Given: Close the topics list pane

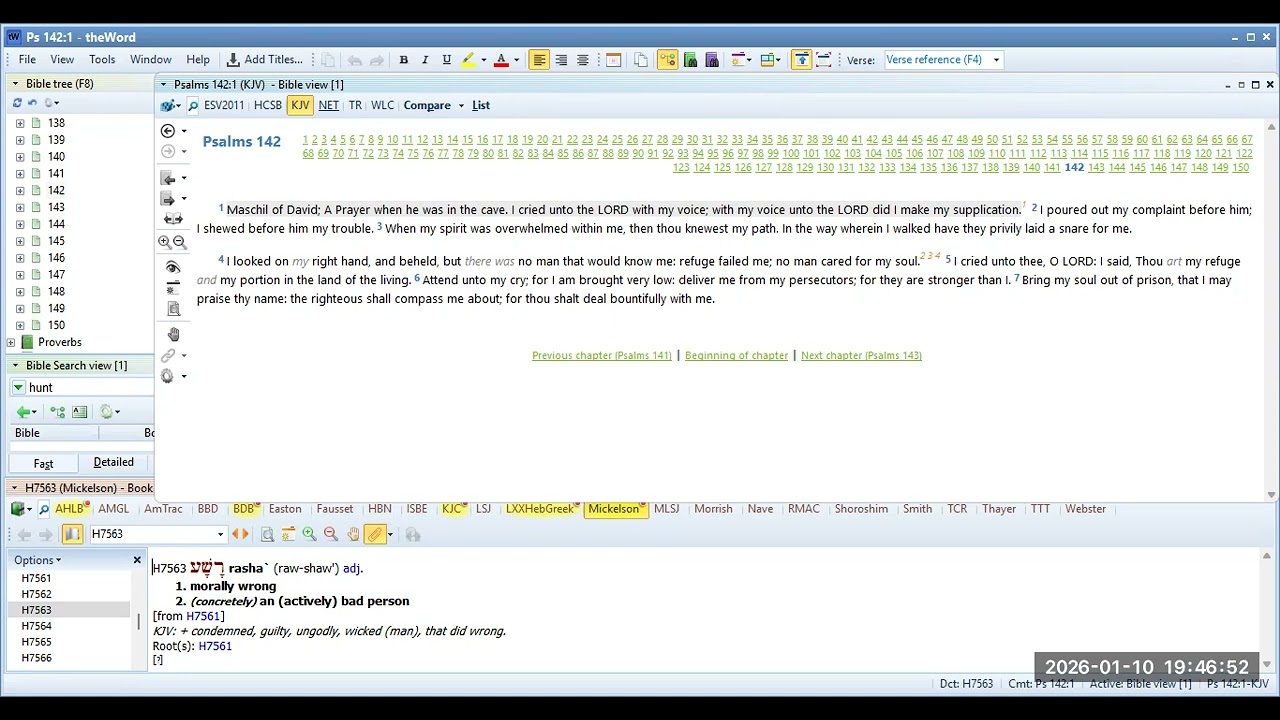Looking at the screenshot, I should click(137, 560).
